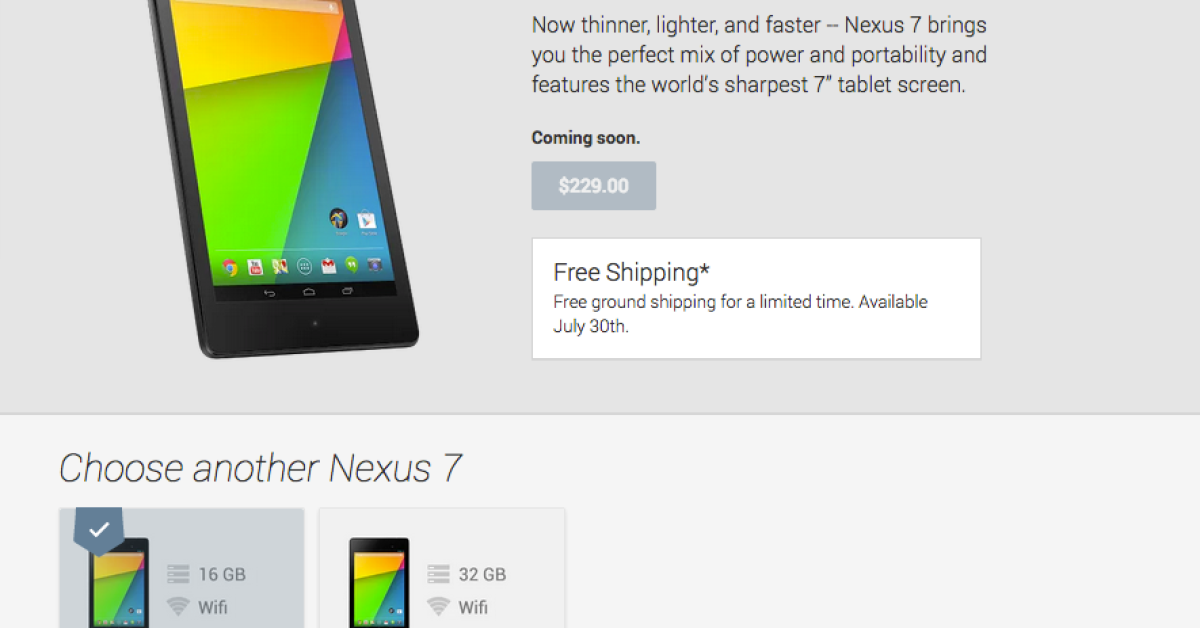This screenshot has height=628, width=1200.
Task: Click the 32 GB Nexus 7 thumbnail image
Action: [x=379, y=583]
